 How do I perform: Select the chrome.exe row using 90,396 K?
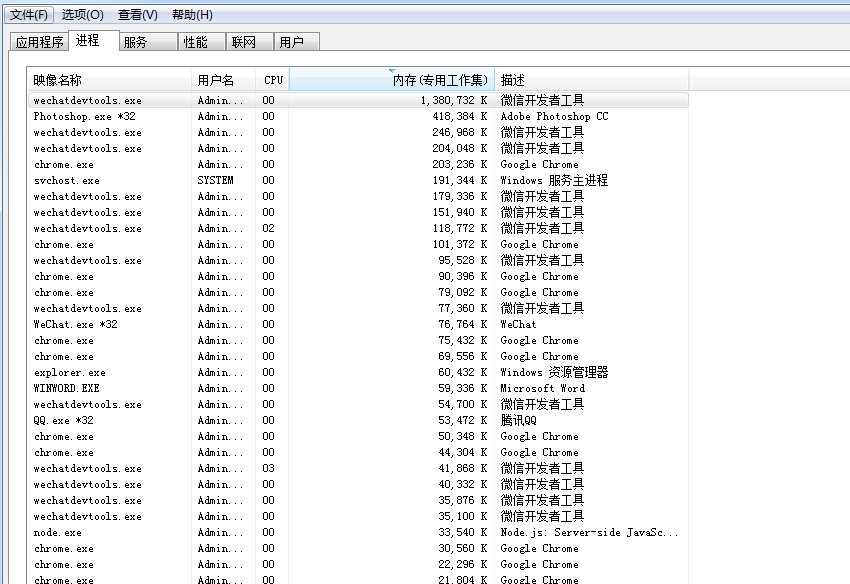pos(358,276)
